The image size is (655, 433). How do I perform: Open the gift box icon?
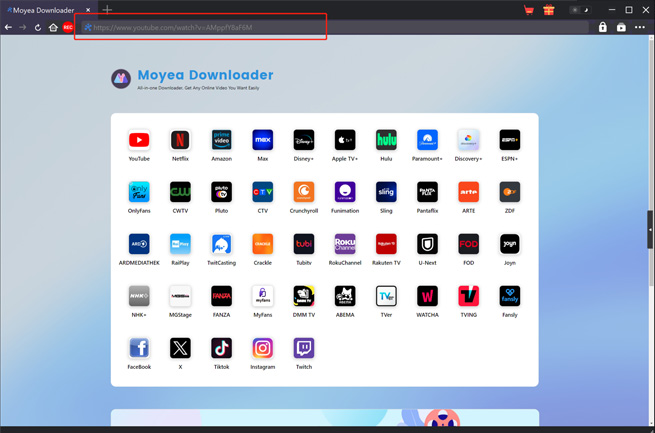pos(548,10)
